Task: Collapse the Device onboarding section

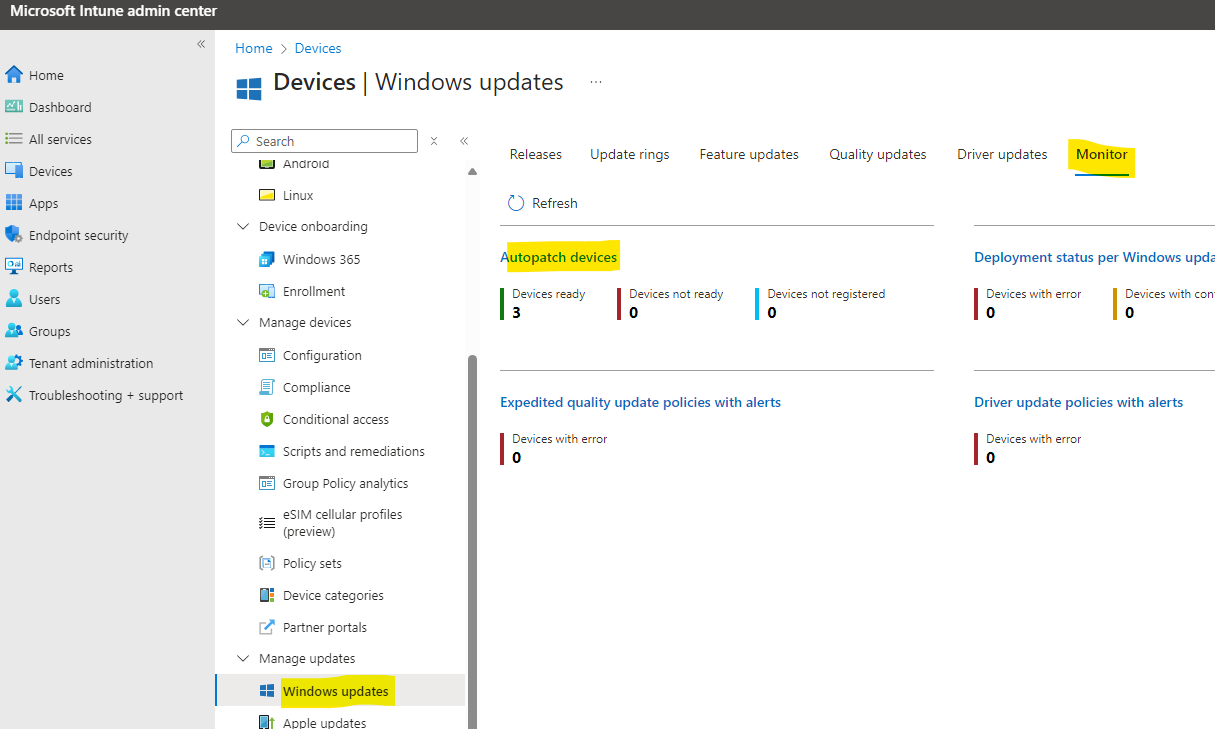Action: 243,227
